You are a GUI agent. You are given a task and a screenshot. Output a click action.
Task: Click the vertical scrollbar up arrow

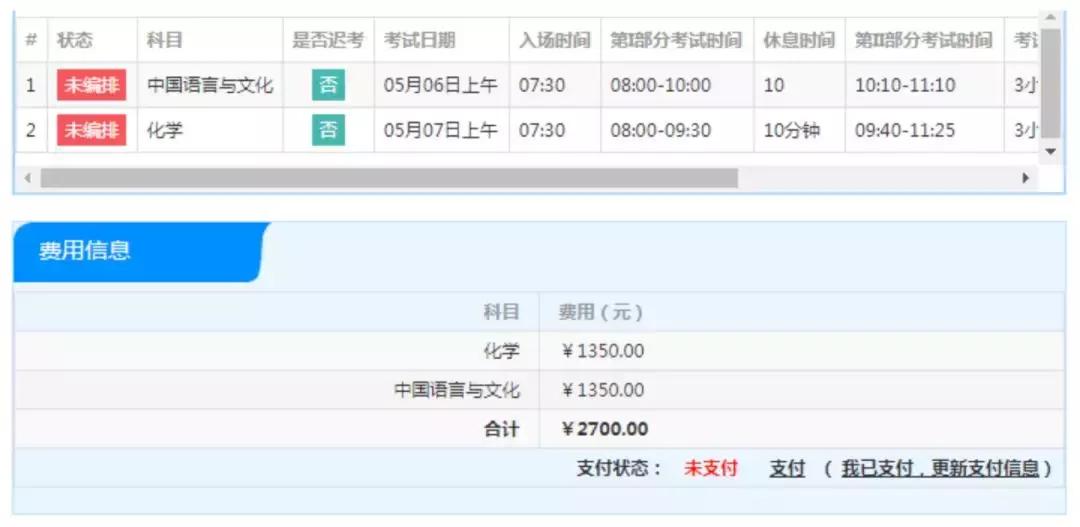1050,17
